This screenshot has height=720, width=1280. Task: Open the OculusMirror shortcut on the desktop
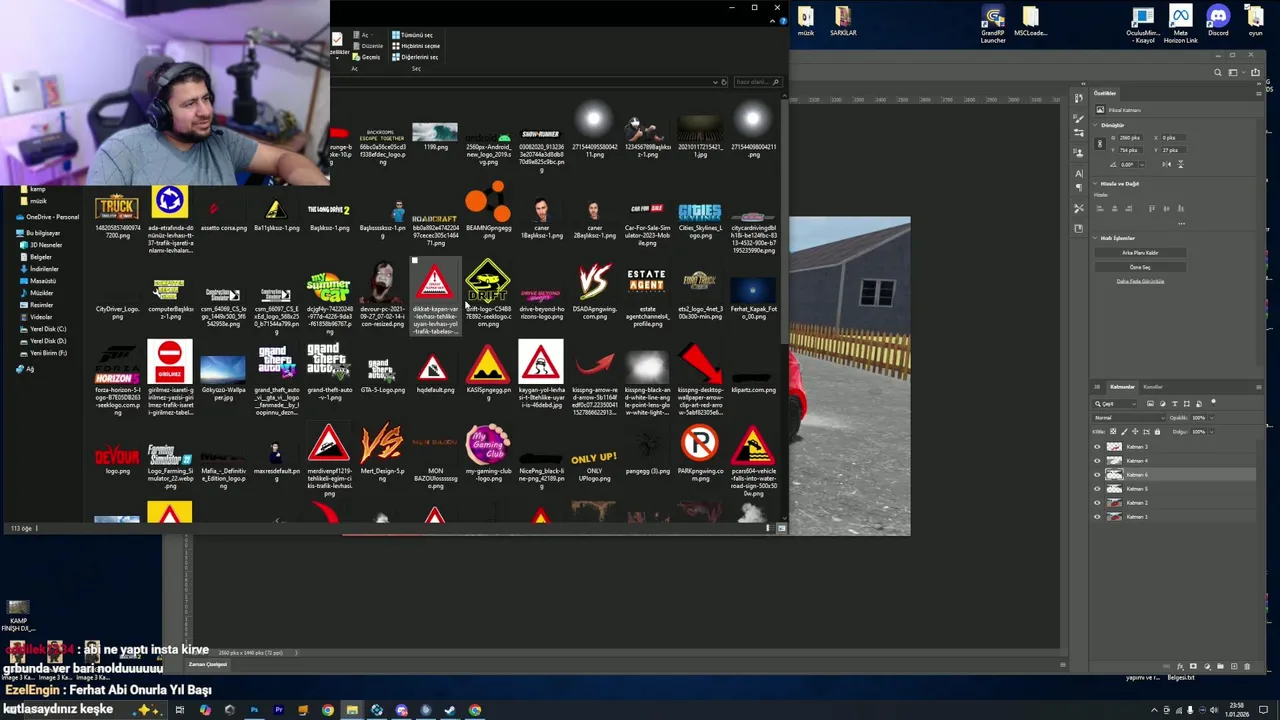pyautogui.click(x=1143, y=24)
